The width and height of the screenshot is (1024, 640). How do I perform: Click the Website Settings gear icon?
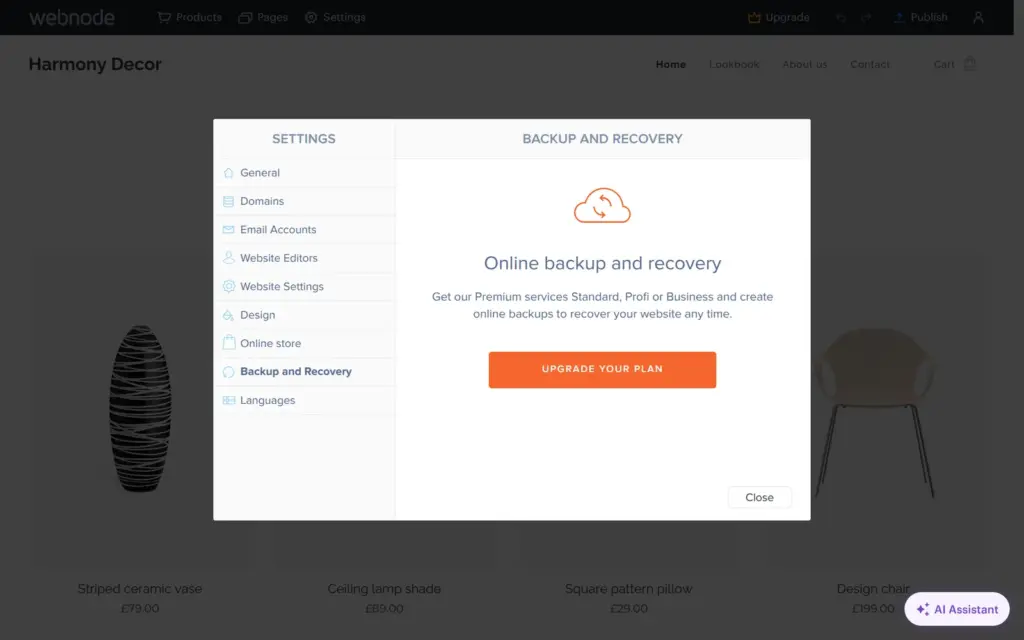coord(229,286)
